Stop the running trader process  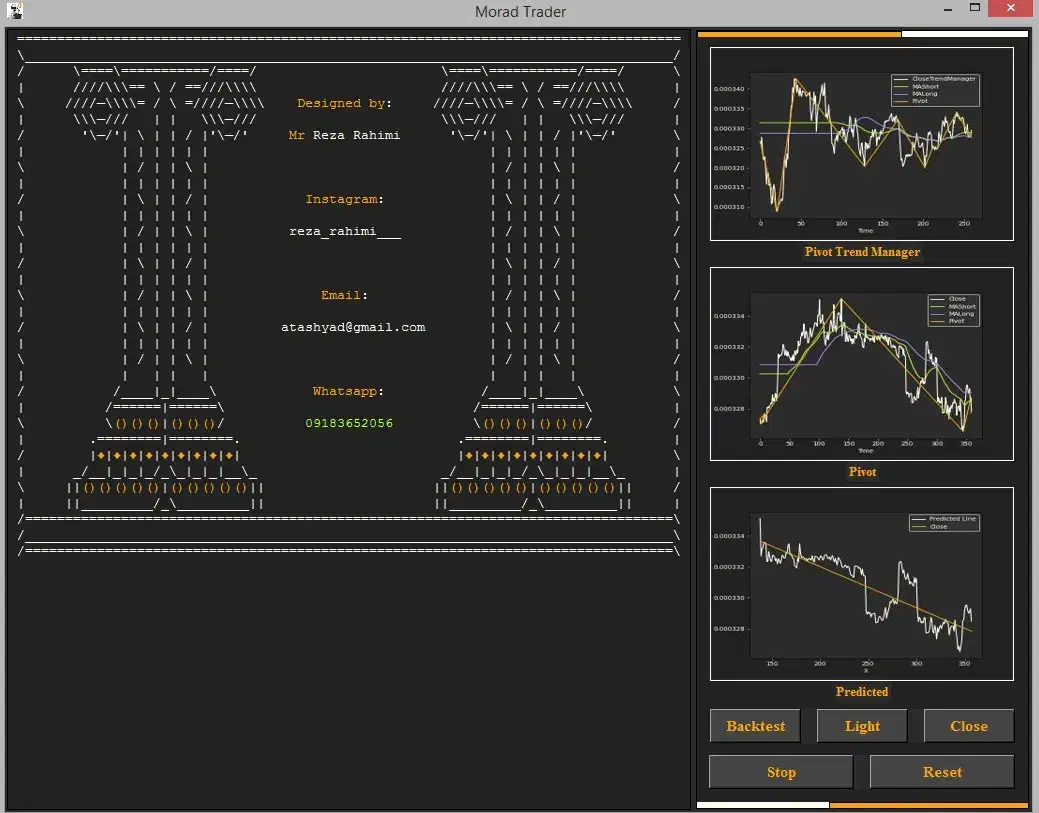coord(781,772)
